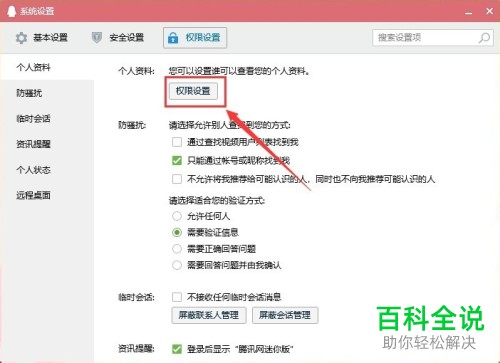
Task: Close the 系统设置 window
Action: coord(490,11)
